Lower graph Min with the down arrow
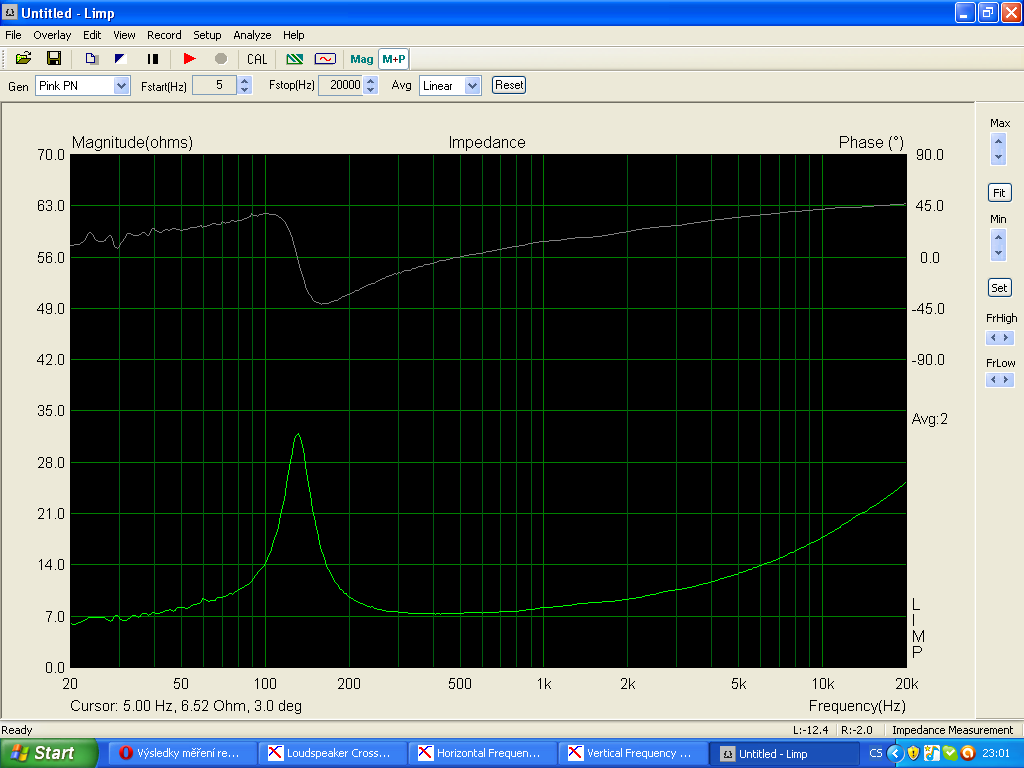This screenshot has height=768, width=1024. 998,253
